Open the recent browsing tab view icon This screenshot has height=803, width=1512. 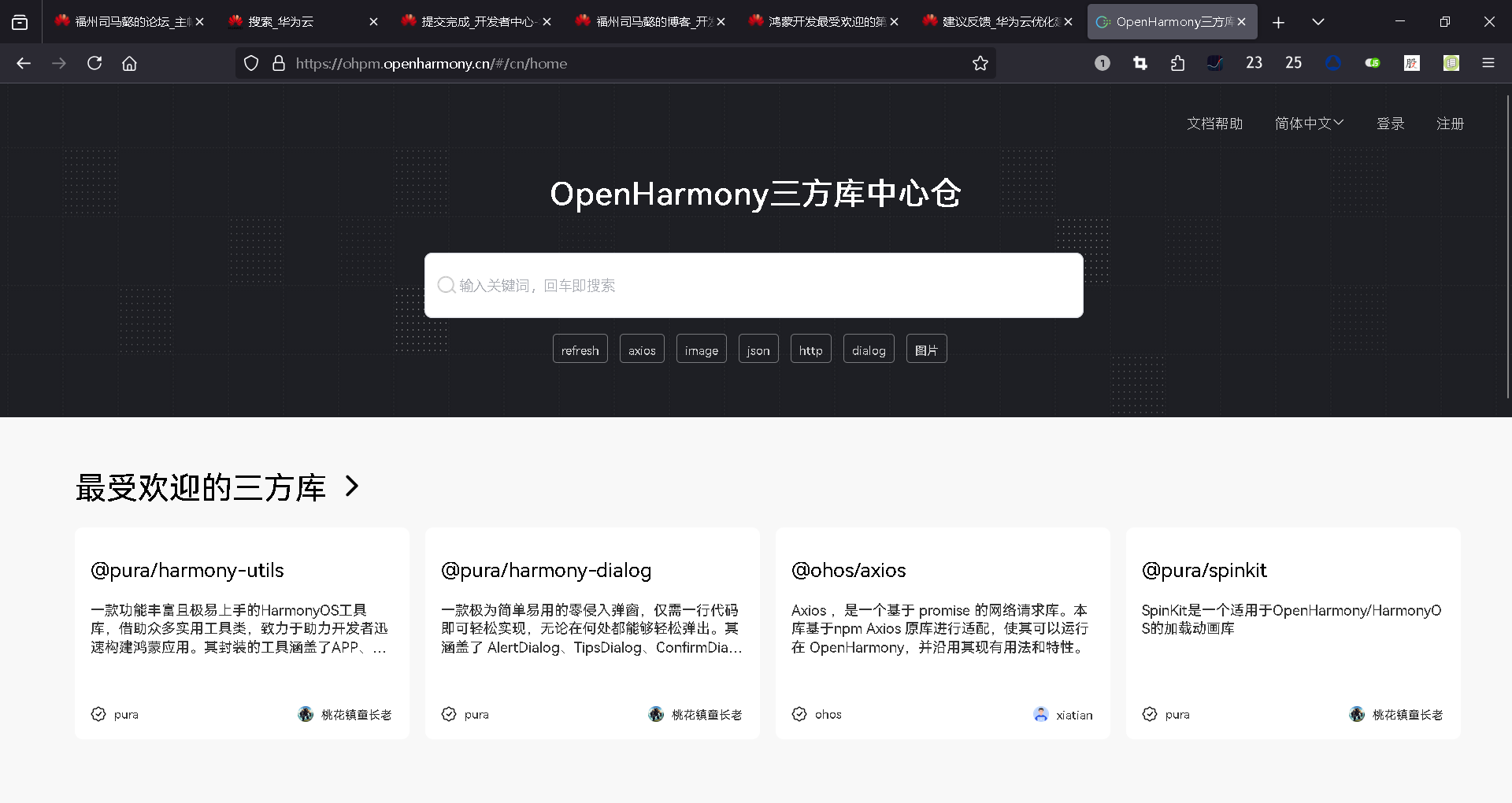click(20, 22)
